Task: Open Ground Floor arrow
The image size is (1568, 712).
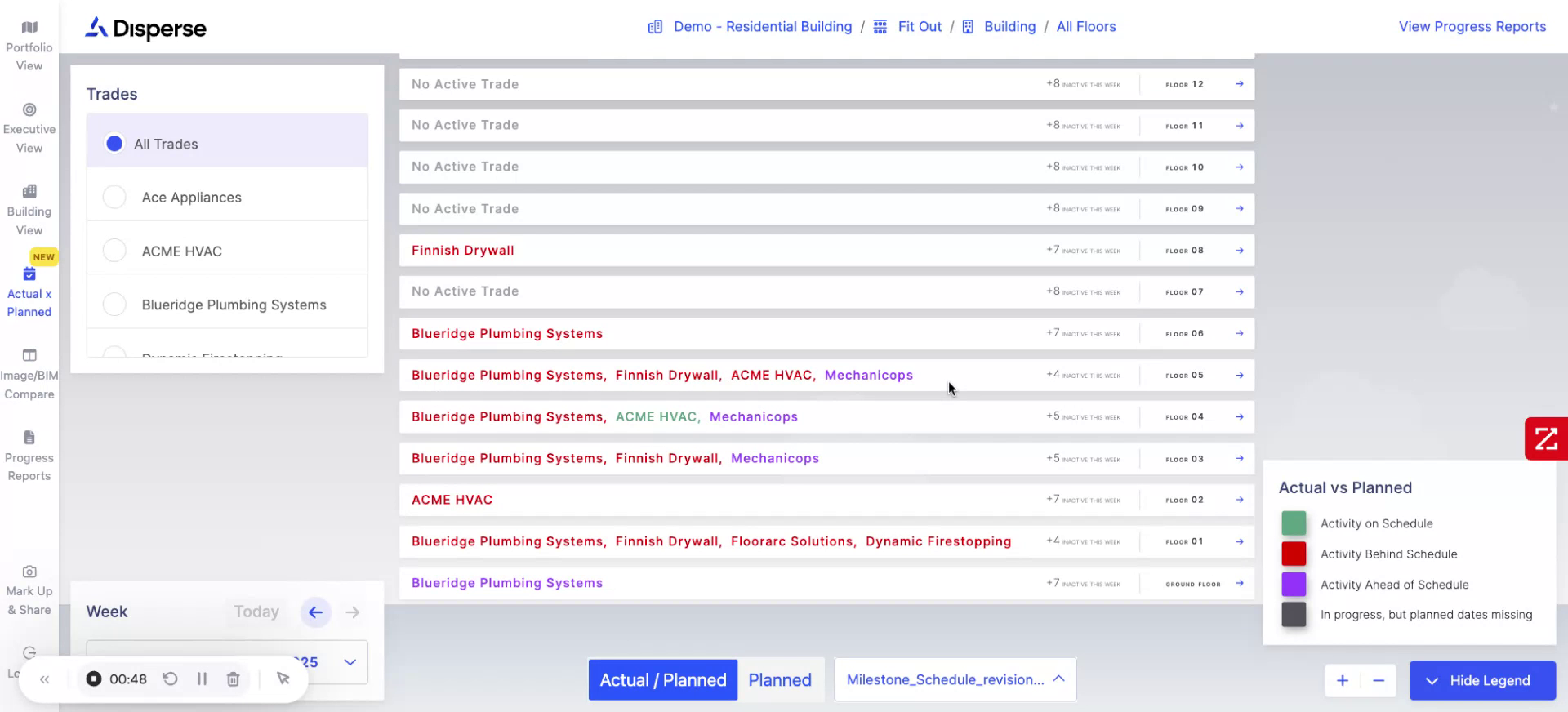Action: click(1240, 583)
